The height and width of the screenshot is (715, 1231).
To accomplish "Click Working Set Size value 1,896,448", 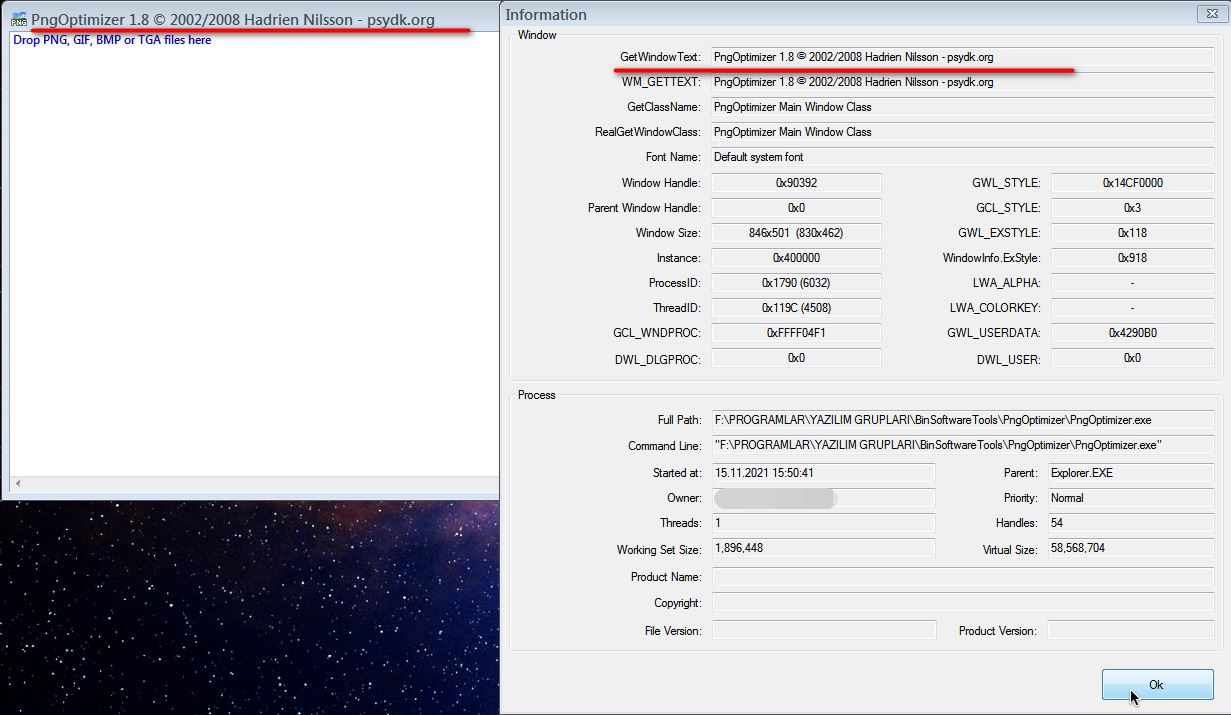I will 823,548.
